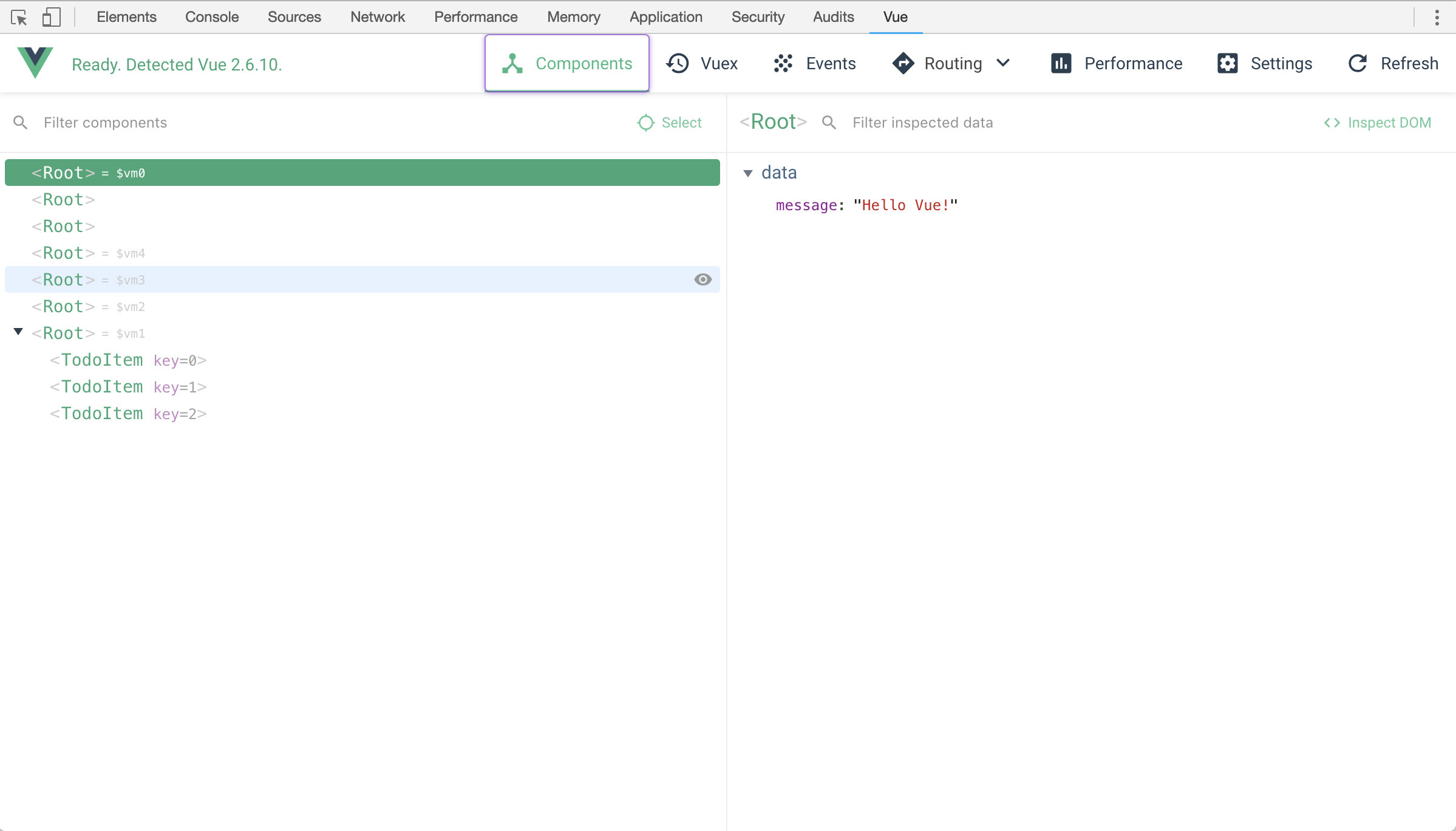
Task: Click the Settings gear icon
Action: [1227, 63]
